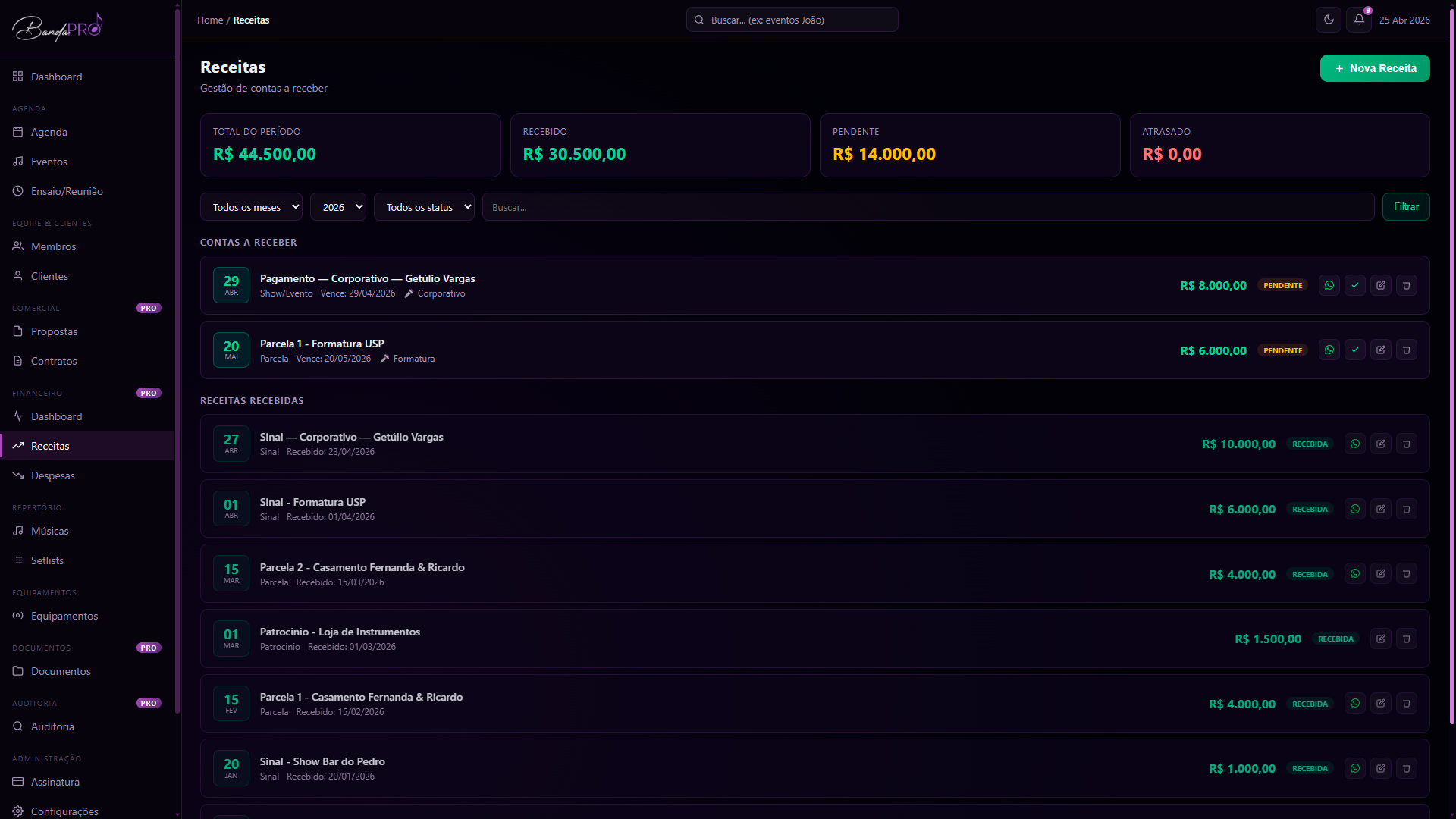Click the Pendente R$ 14.000,00 card

pos(970,145)
